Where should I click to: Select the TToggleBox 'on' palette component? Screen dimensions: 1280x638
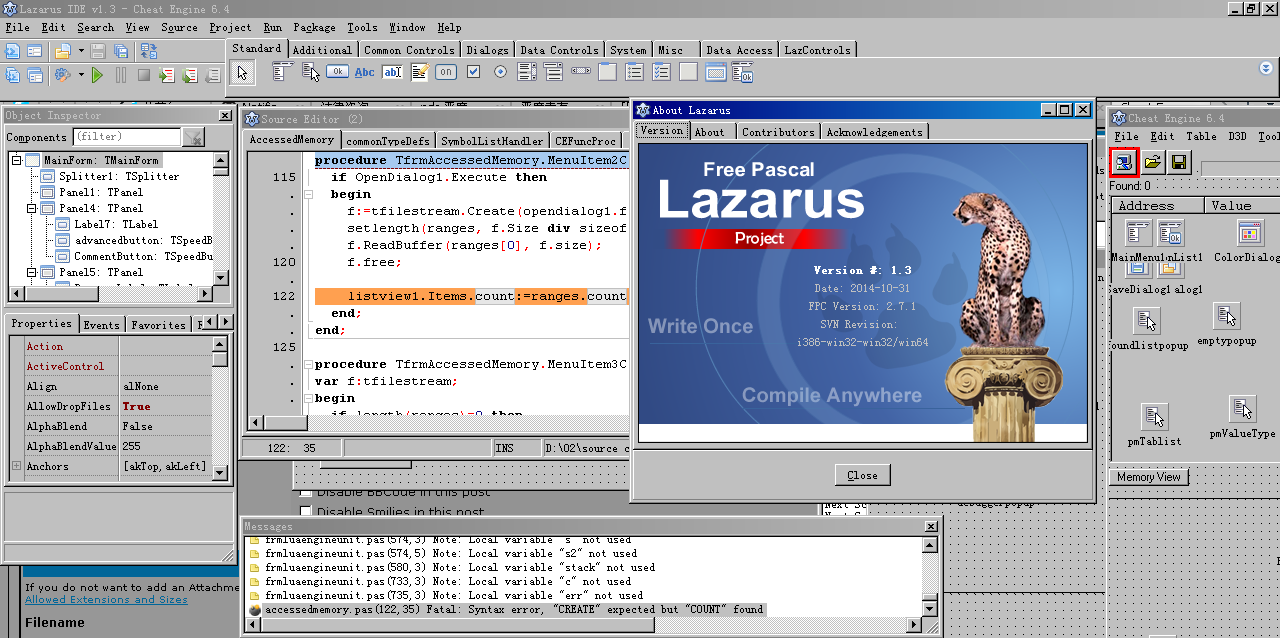pyautogui.click(x=446, y=72)
